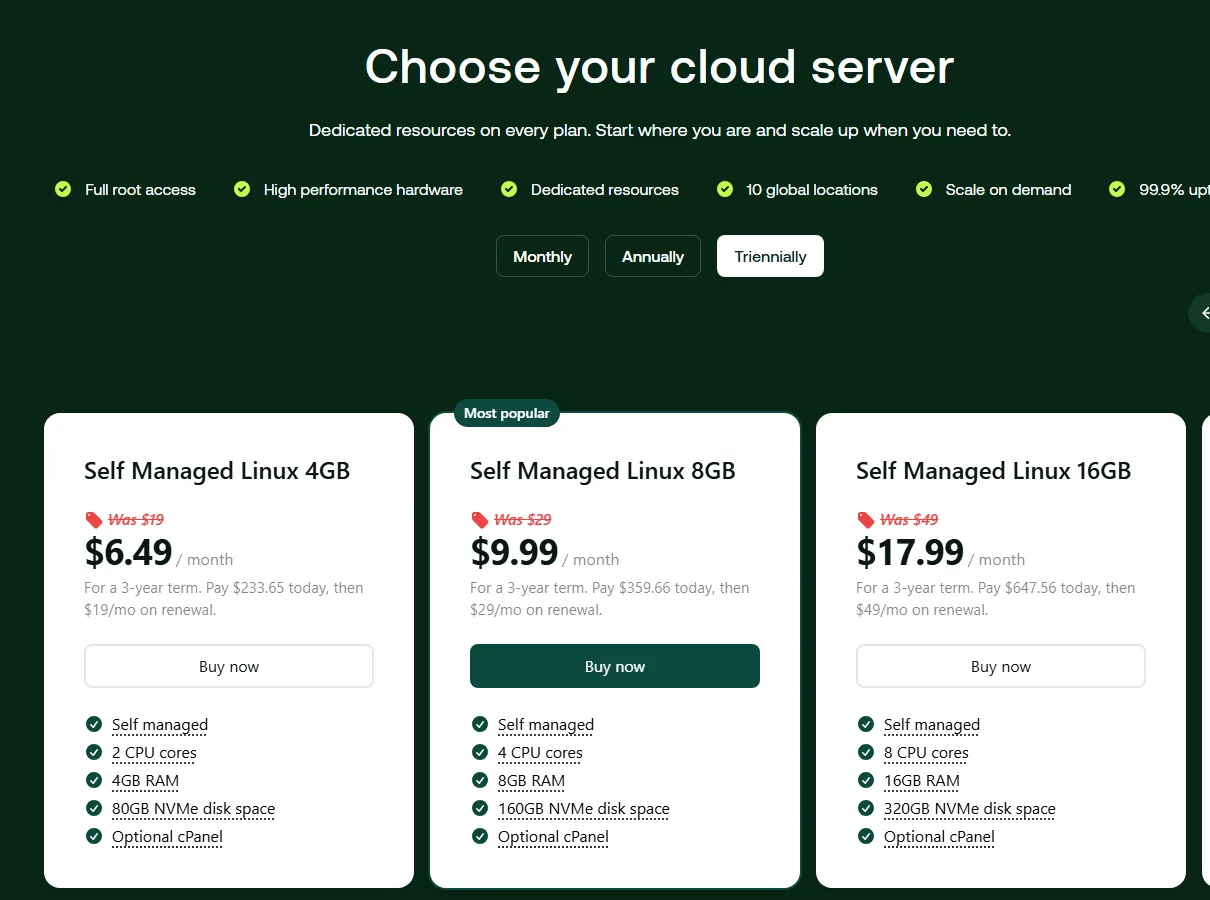1210x900 pixels.
Task: Click the struck-through Was $49 text
Action: 908,520
